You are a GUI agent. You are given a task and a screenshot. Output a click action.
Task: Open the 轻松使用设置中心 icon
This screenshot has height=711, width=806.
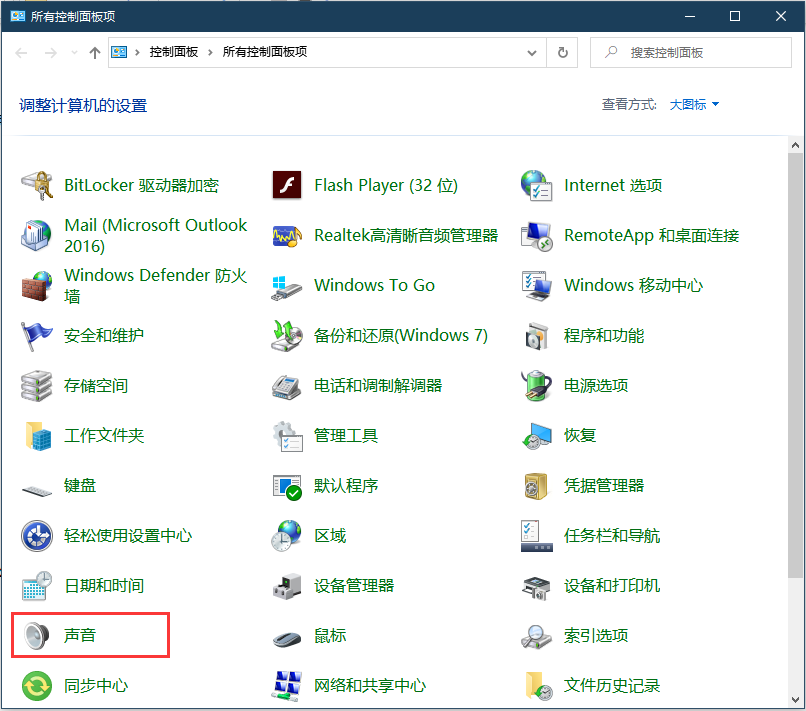[37, 536]
